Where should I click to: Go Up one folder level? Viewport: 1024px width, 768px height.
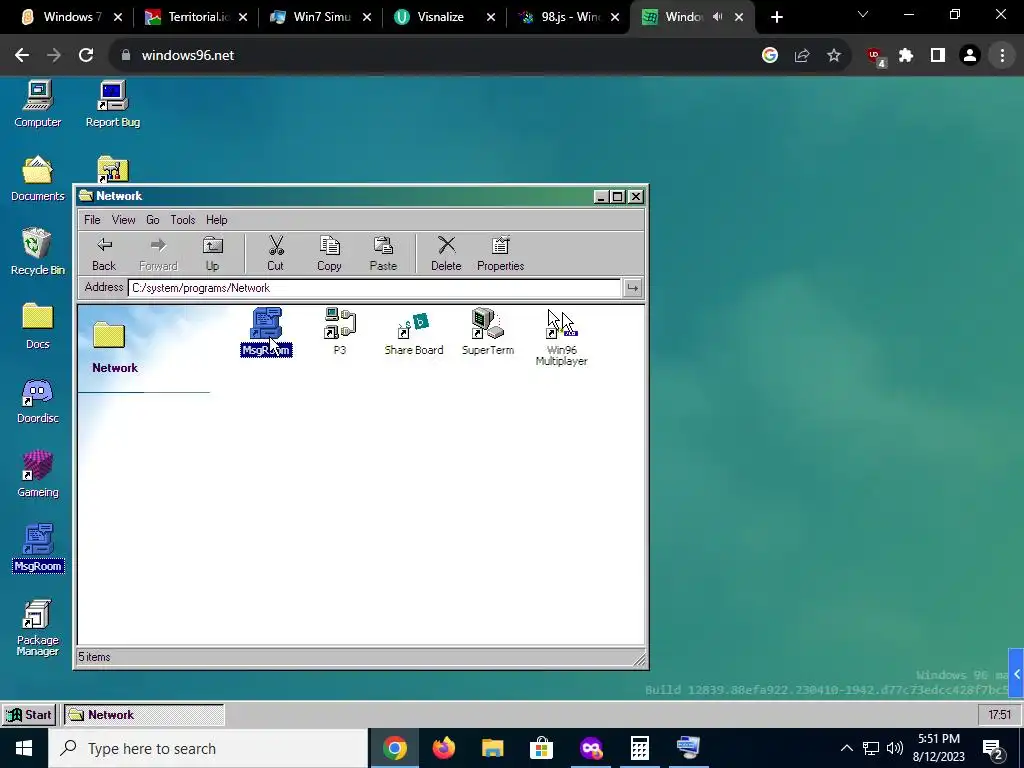[212, 253]
